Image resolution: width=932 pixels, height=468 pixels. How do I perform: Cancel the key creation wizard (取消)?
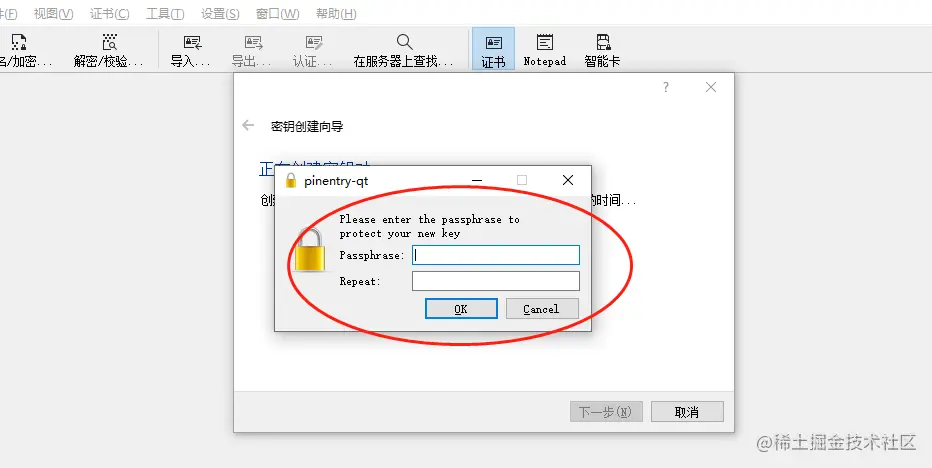(687, 412)
